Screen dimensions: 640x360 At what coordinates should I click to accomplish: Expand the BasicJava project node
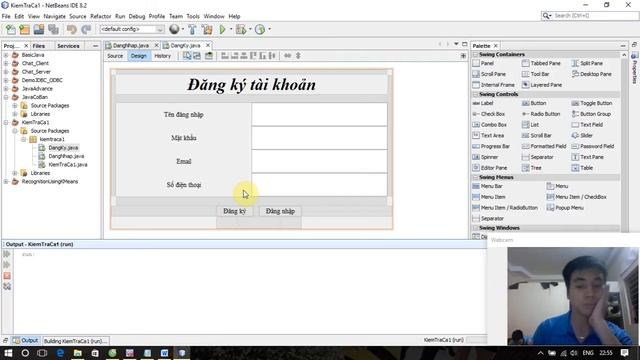[6, 55]
